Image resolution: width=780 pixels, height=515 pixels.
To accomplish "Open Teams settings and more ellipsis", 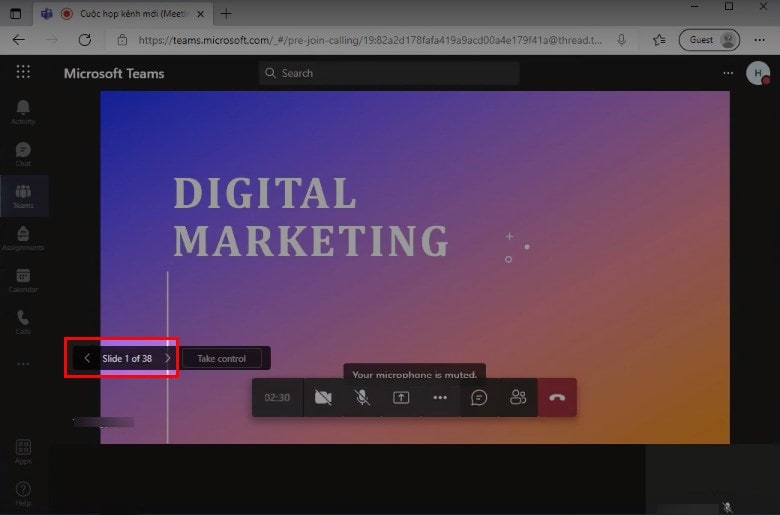I will (x=728, y=73).
